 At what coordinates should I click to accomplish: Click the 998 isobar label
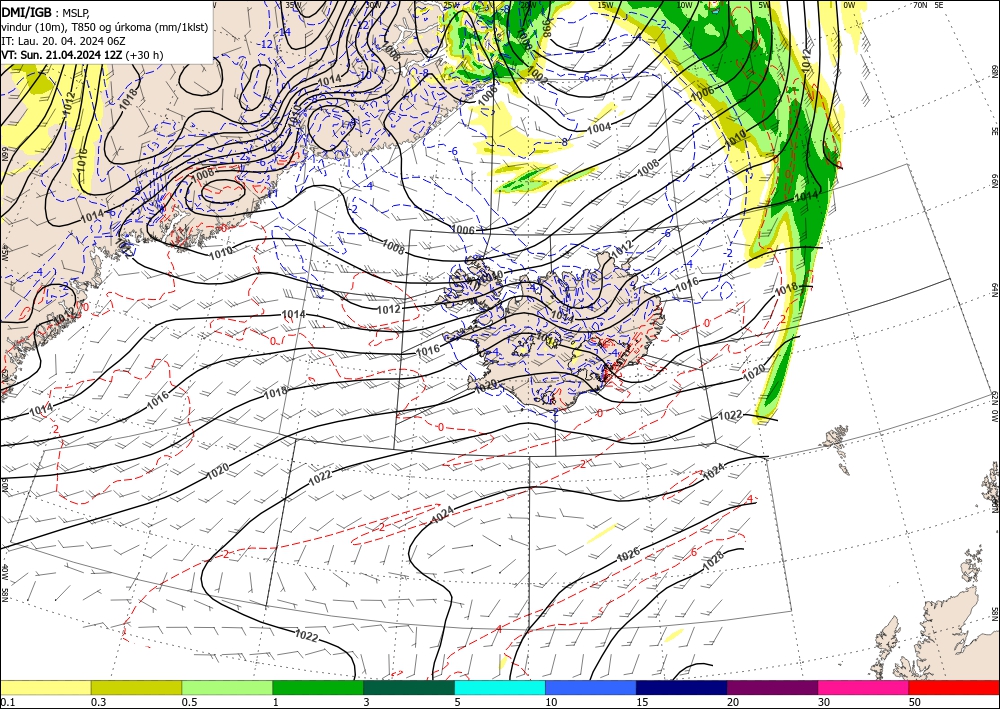tap(547, 27)
